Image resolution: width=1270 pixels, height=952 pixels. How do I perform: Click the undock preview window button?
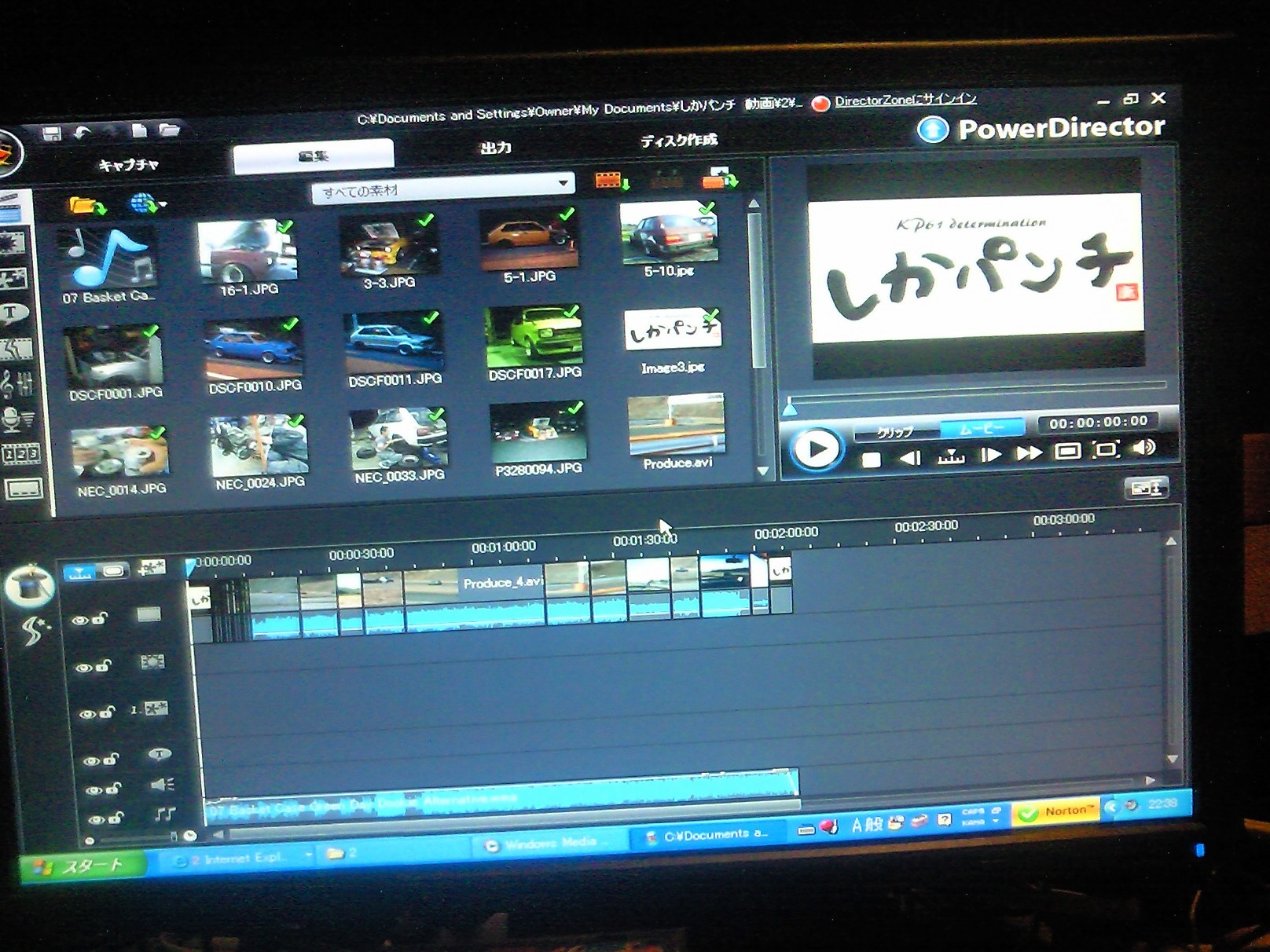point(1146,489)
